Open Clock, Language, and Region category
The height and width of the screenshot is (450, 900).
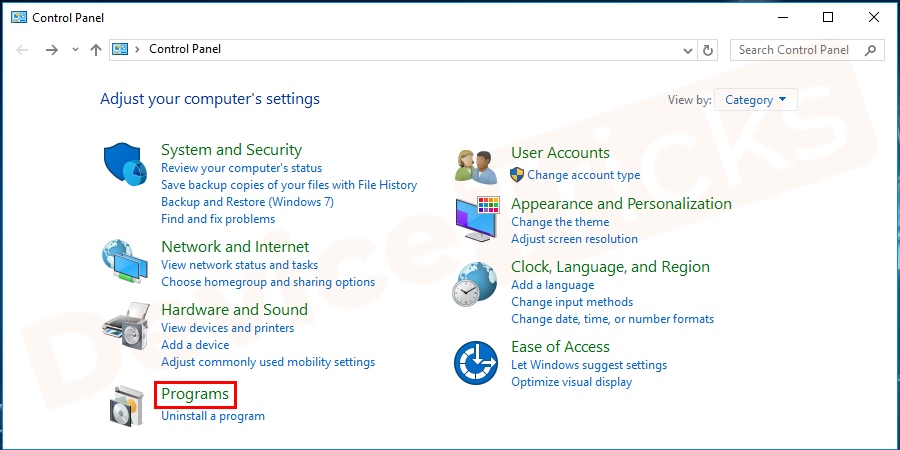click(611, 267)
